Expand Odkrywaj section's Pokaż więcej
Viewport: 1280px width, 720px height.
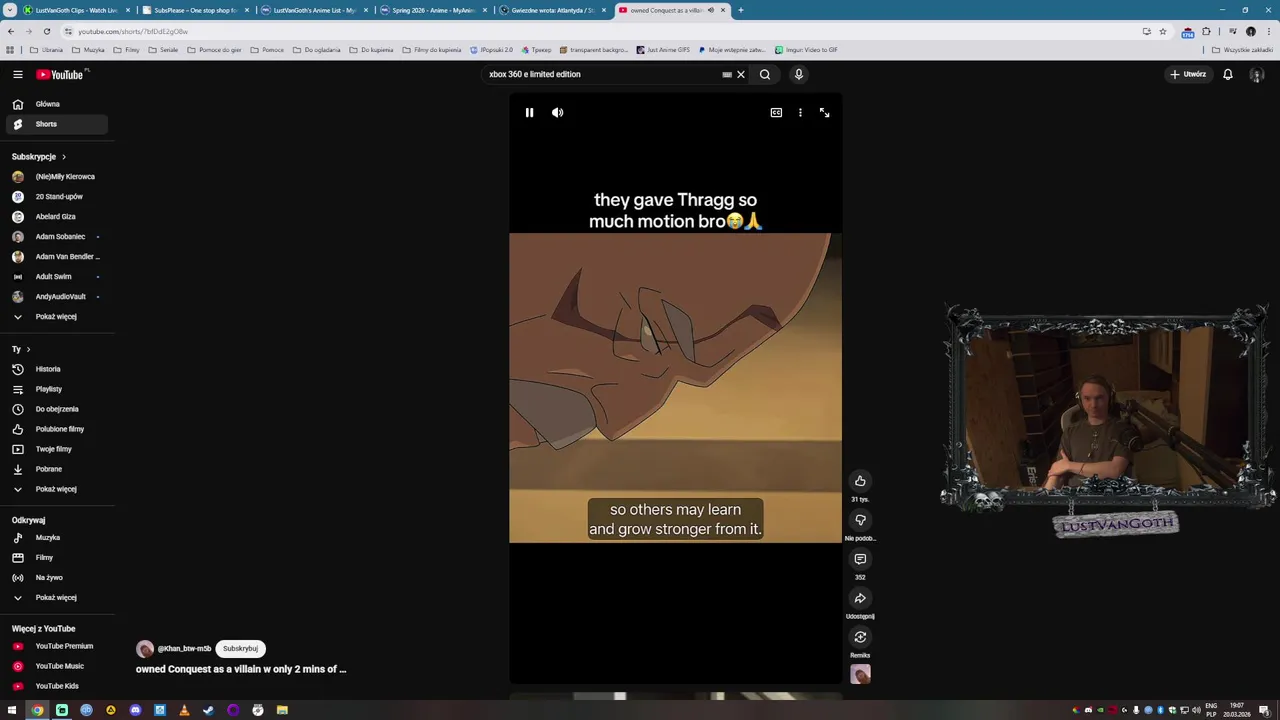[x=56, y=598]
